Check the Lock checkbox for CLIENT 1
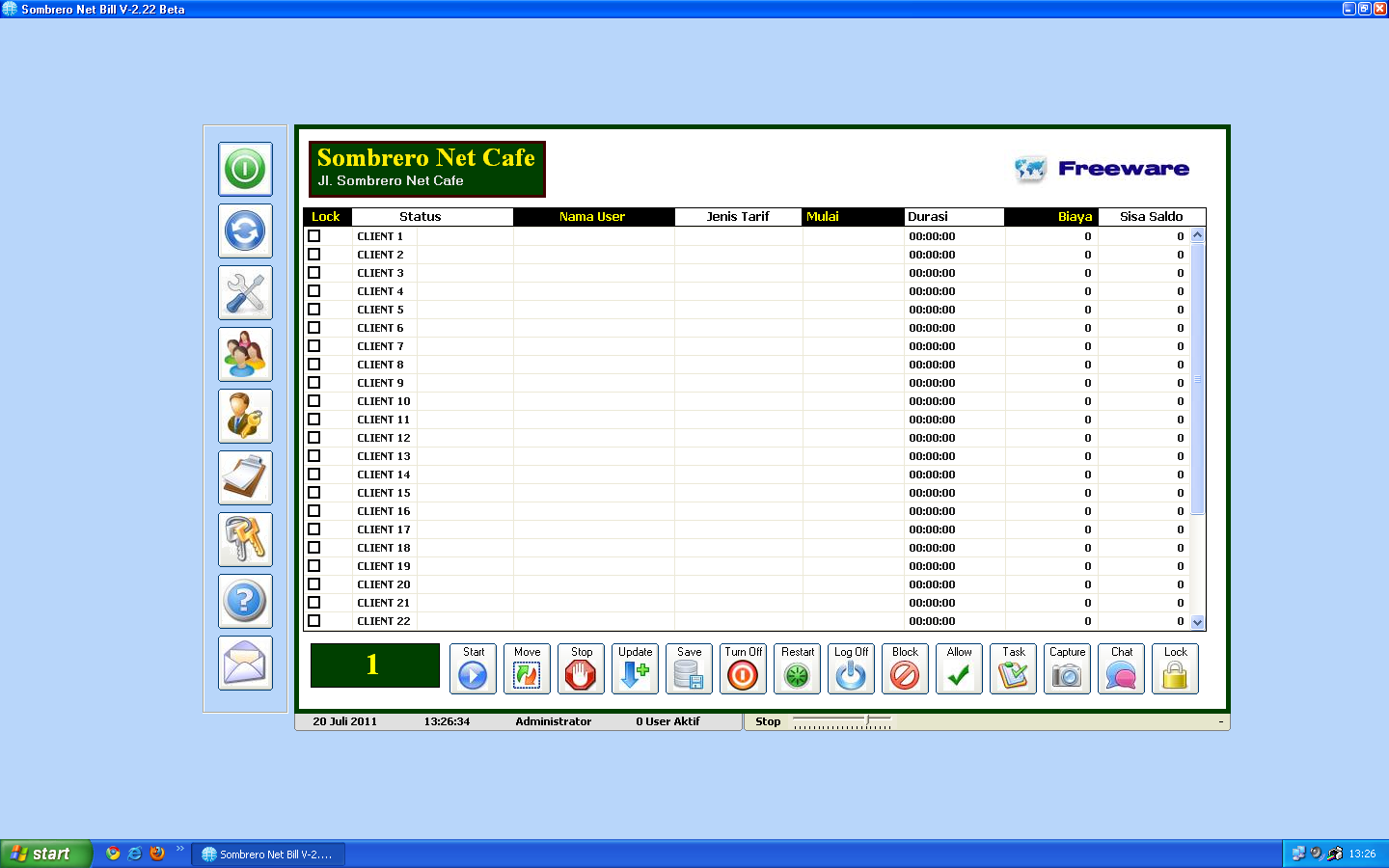Viewport: 1389px width, 868px height. pos(313,235)
